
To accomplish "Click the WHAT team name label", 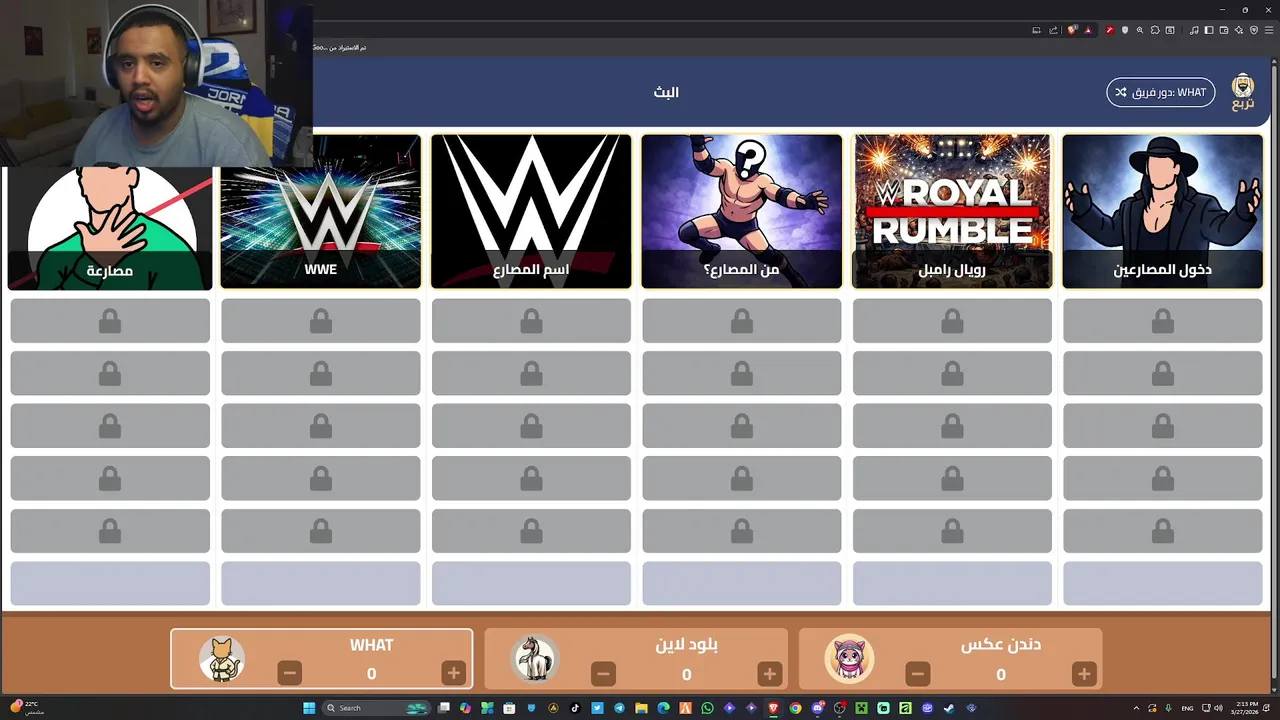I will coord(371,645).
